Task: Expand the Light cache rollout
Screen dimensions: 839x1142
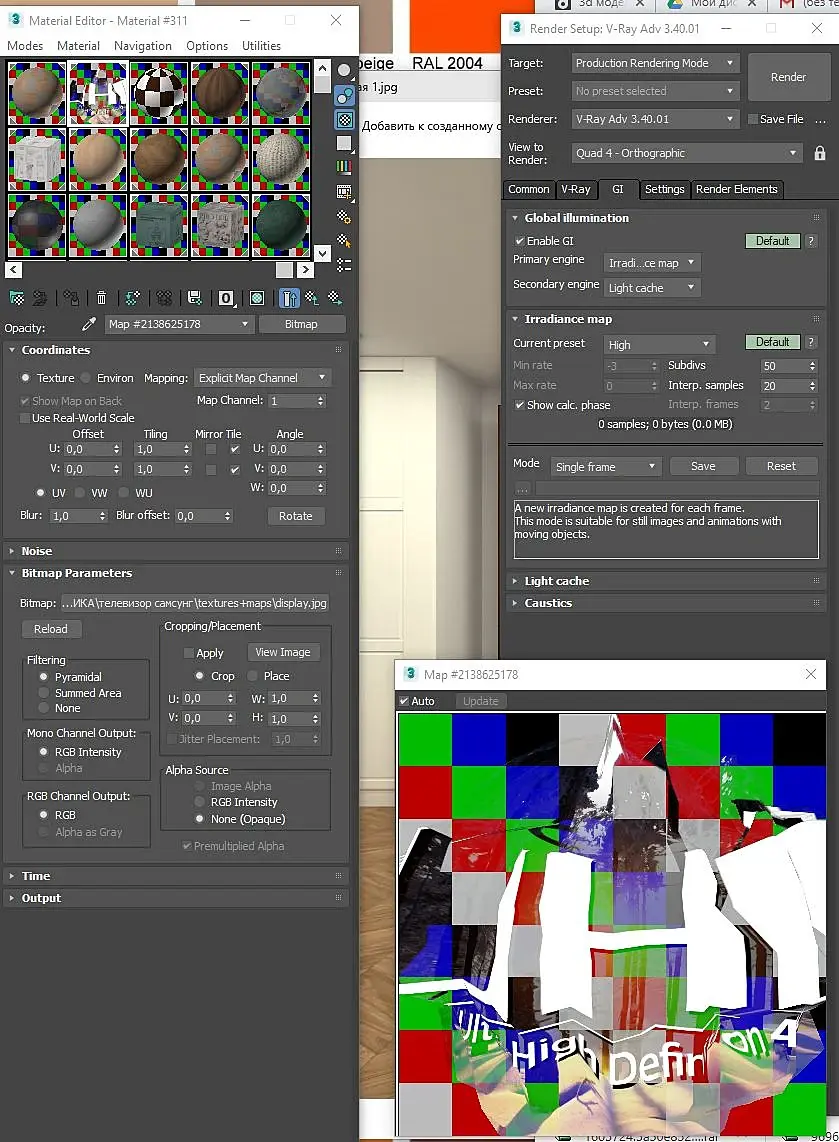Action: pyautogui.click(x=556, y=581)
